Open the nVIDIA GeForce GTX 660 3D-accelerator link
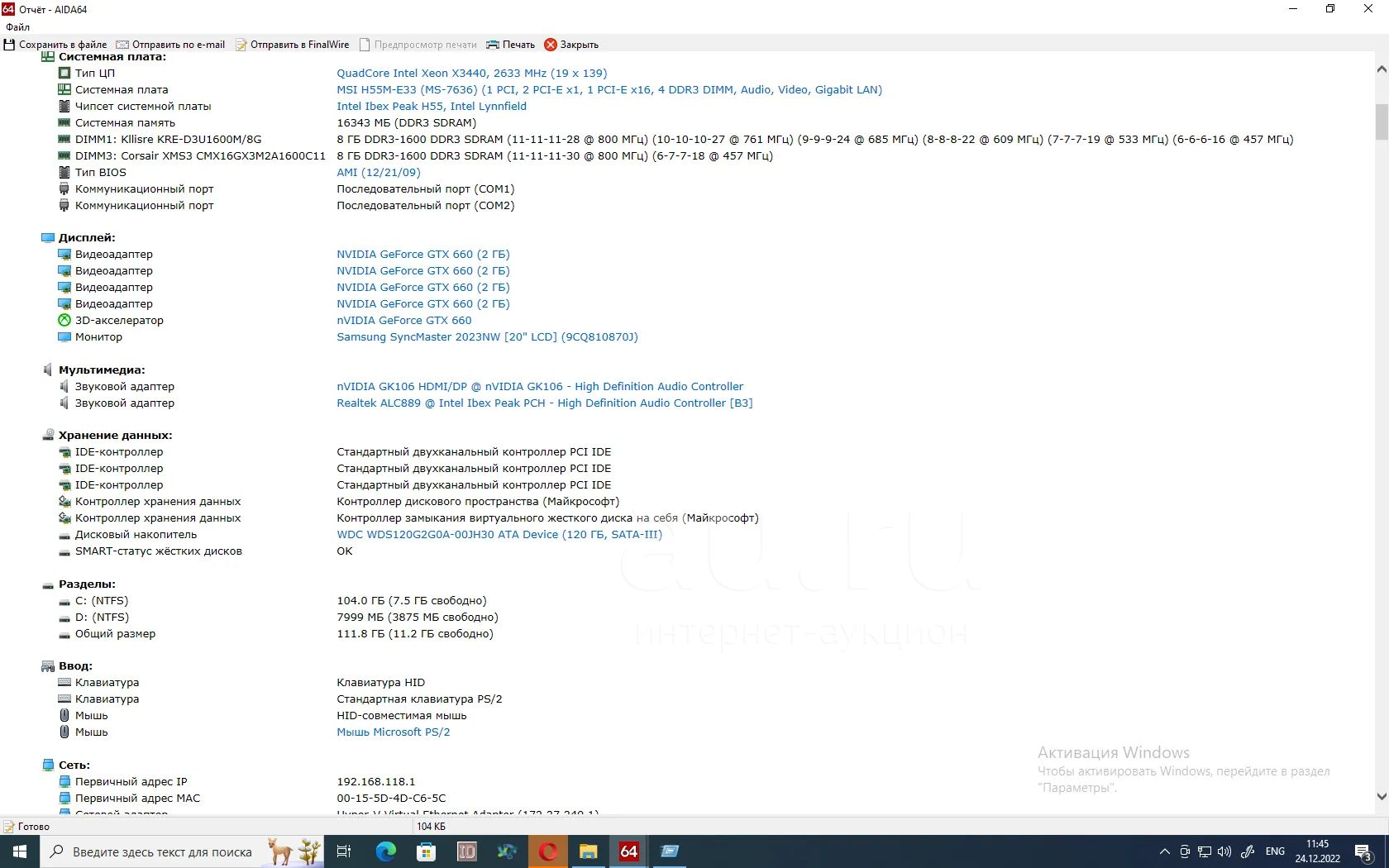Image resolution: width=1389 pixels, height=868 pixels. pos(404,320)
